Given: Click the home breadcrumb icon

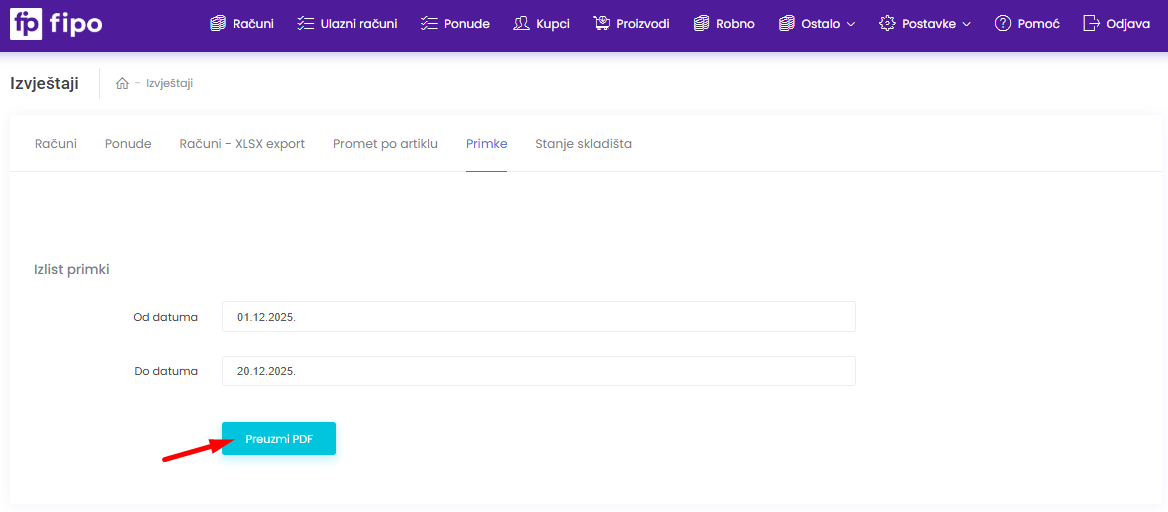Looking at the screenshot, I should 122,83.
